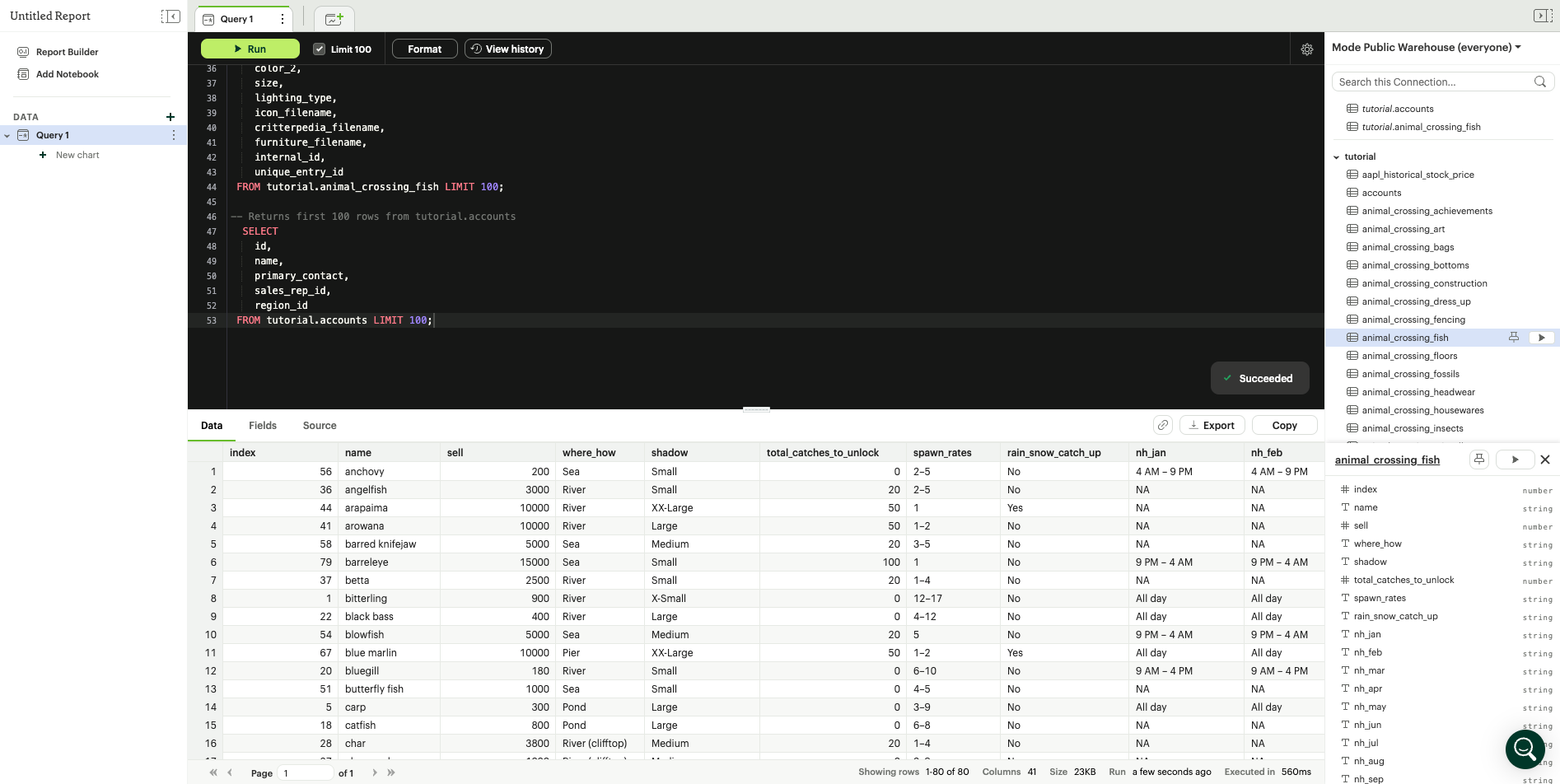This screenshot has width=1560, height=784.
Task: Export the query results
Action: tap(1212, 425)
